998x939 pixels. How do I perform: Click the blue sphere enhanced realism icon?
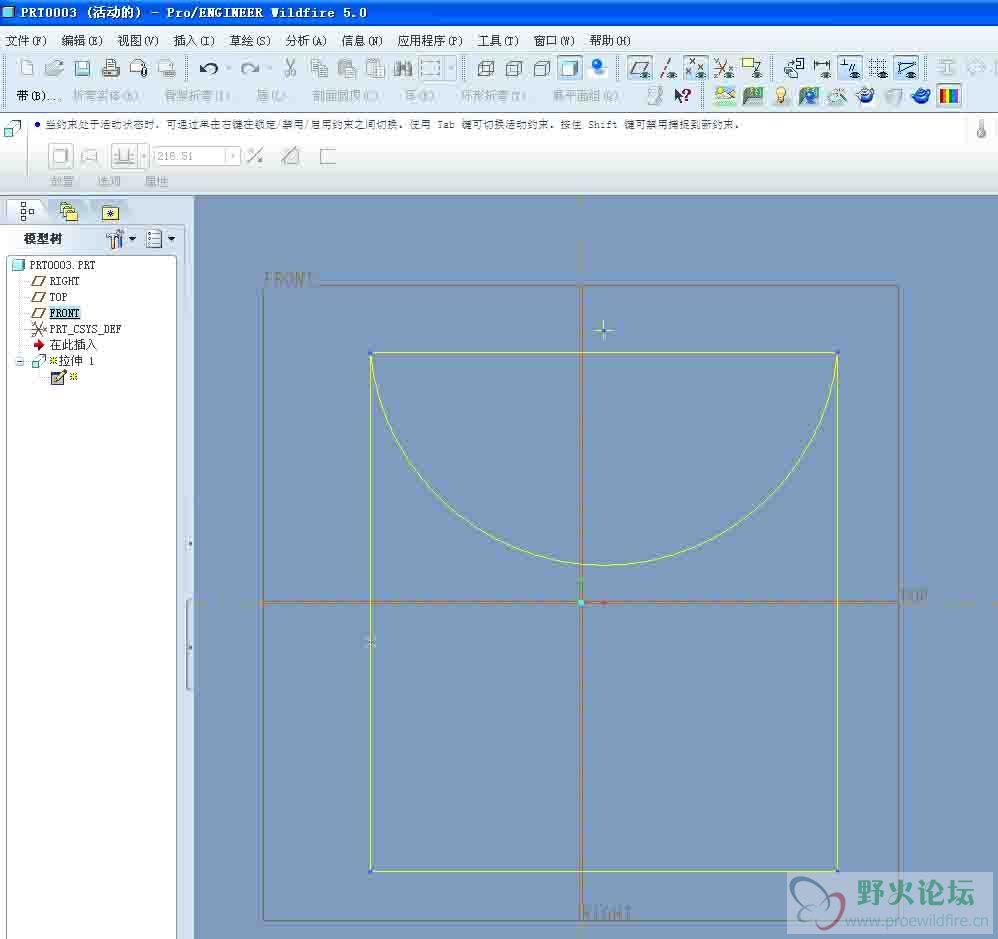coord(598,67)
